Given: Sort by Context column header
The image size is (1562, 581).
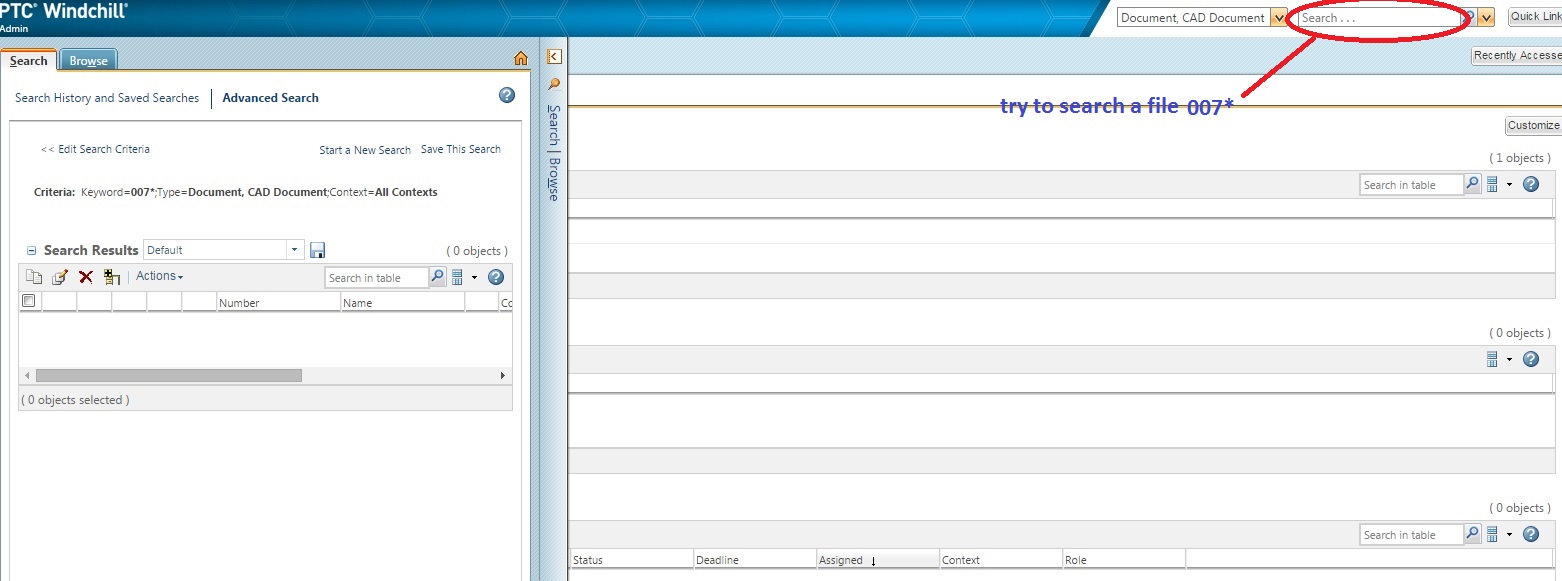Looking at the screenshot, I should point(1001,560).
